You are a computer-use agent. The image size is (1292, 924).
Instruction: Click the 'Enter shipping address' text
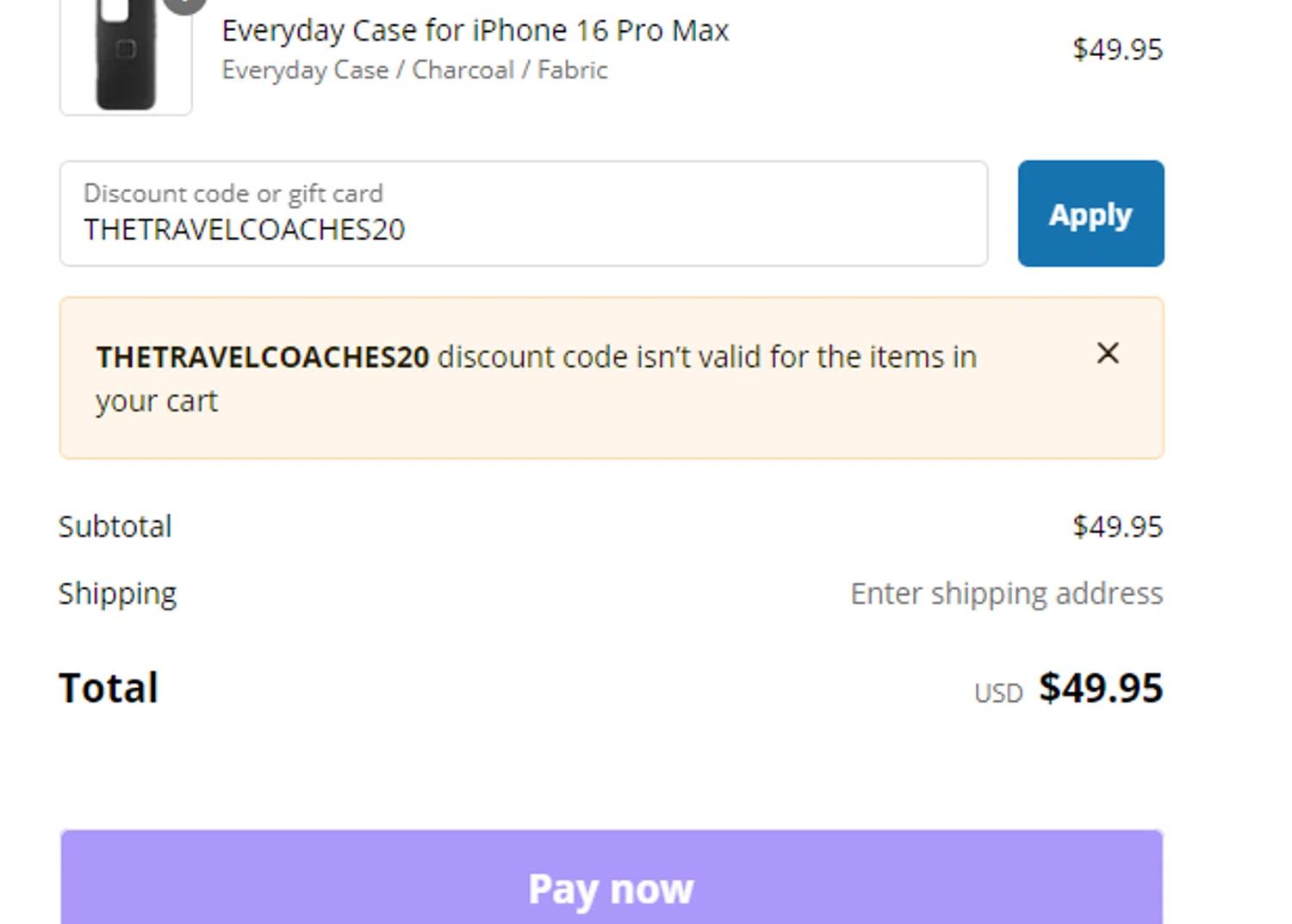(1006, 593)
